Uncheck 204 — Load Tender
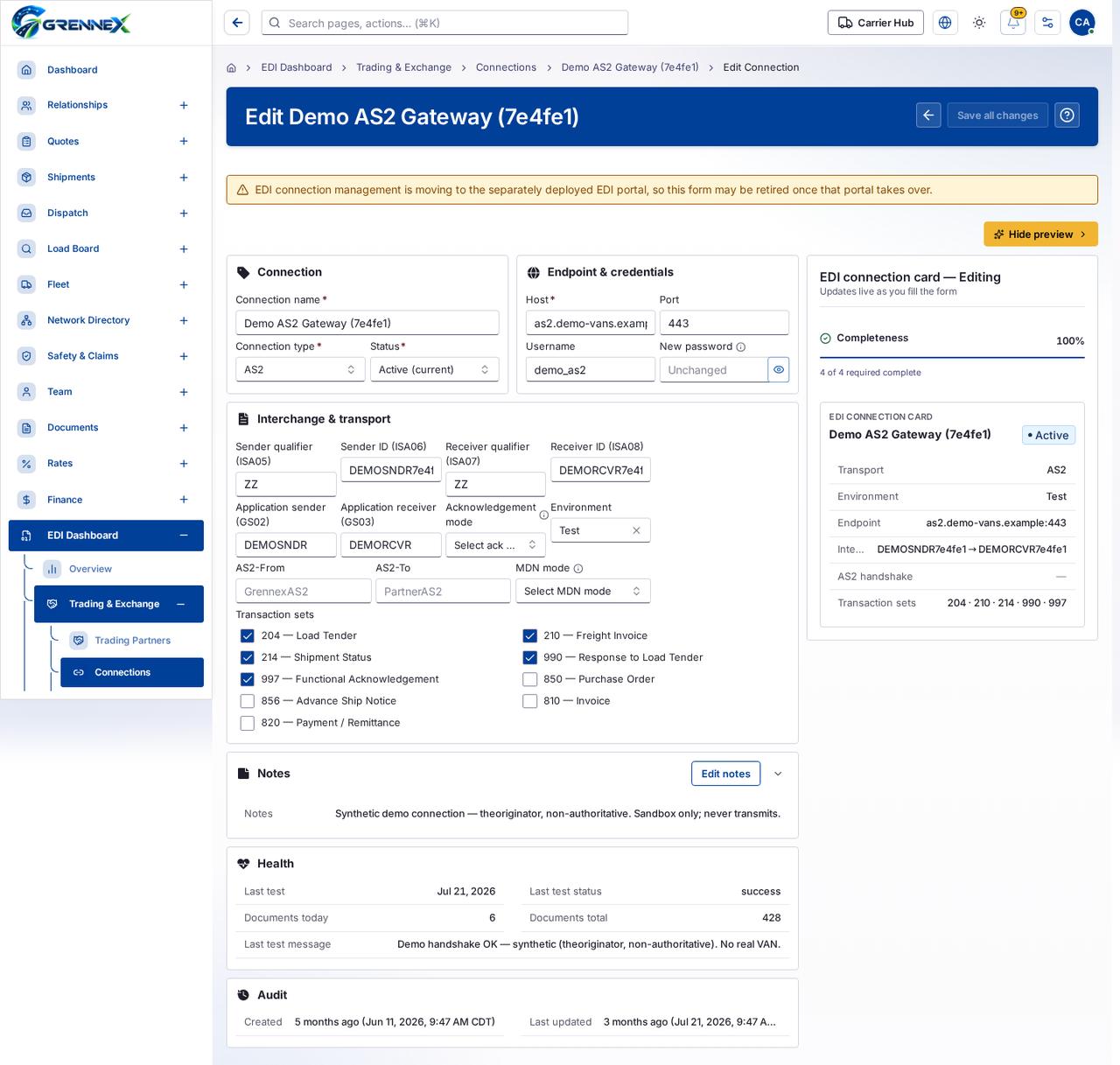The width and height of the screenshot is (1120, 1065). pyautogui.click(x=248, y=636)
